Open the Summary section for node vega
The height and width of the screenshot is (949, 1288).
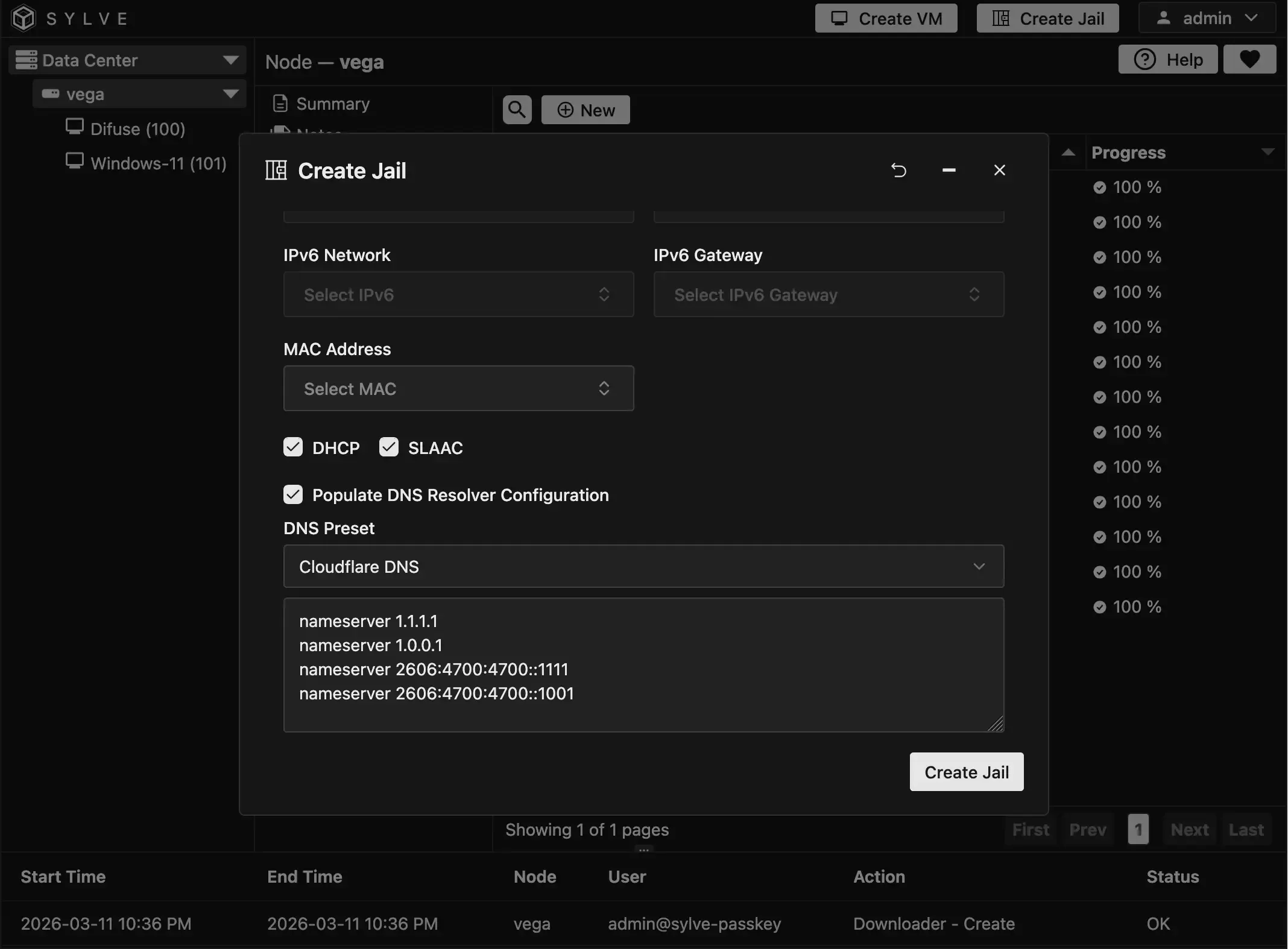click(x=332, y=104)
